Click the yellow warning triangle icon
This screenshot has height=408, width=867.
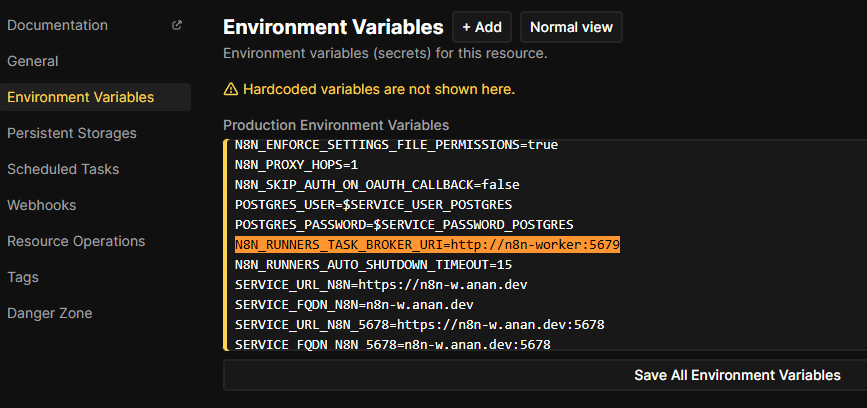click(x=231, y=90)
